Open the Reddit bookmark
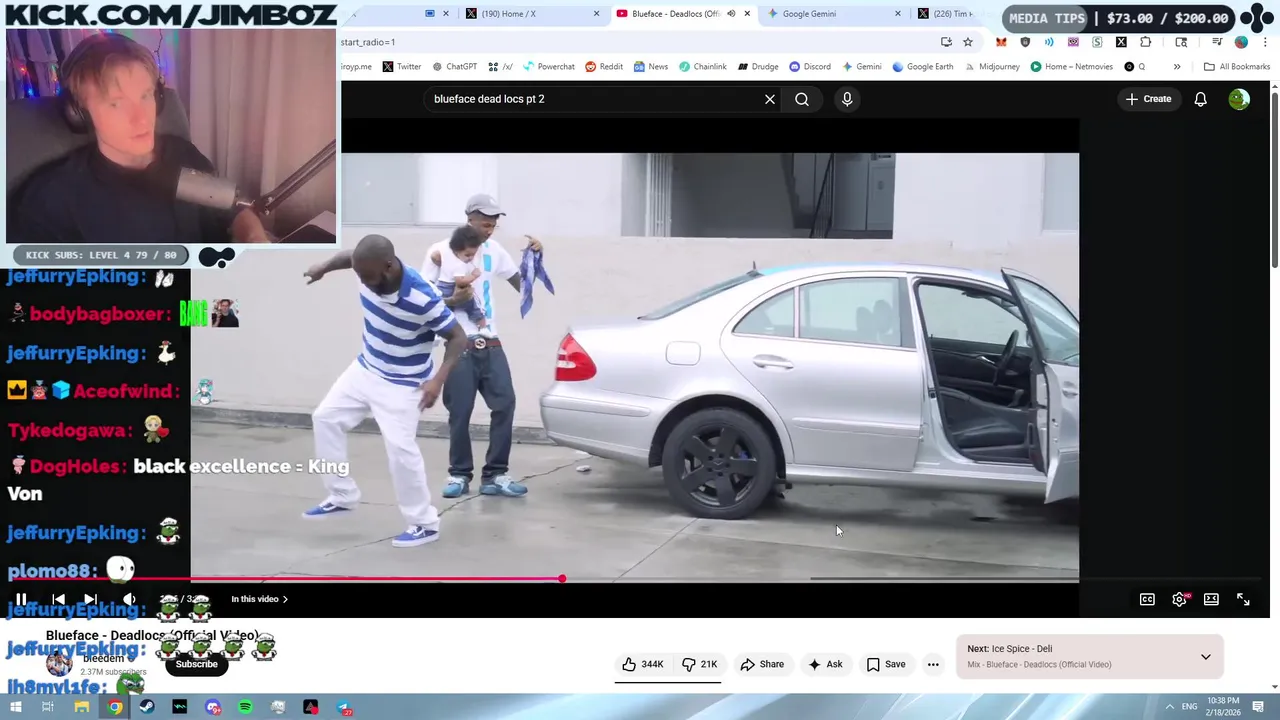The height and width of the screenshot is (720, 1280). coord(604,67)
